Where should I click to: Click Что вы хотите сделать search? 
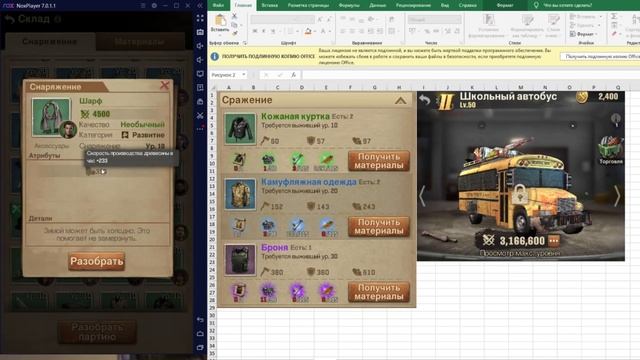(x=568, y=5)
